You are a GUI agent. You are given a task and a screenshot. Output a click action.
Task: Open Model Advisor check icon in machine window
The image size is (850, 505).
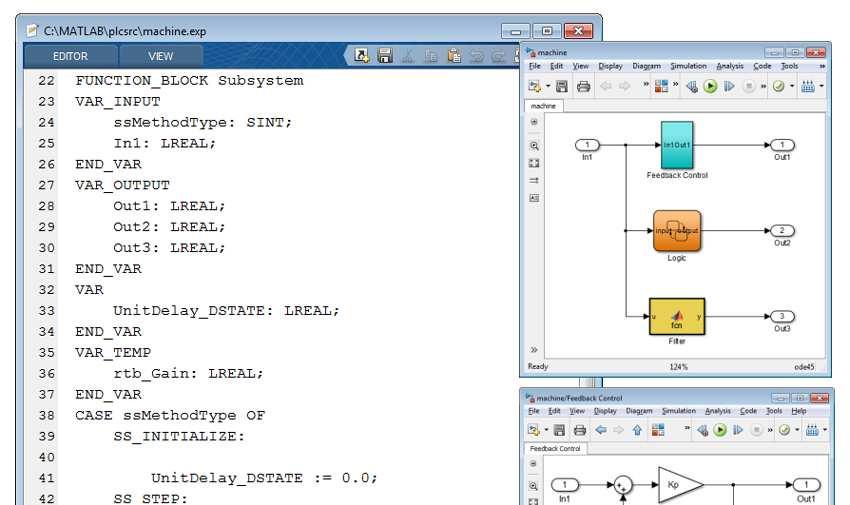click(778, 86)
